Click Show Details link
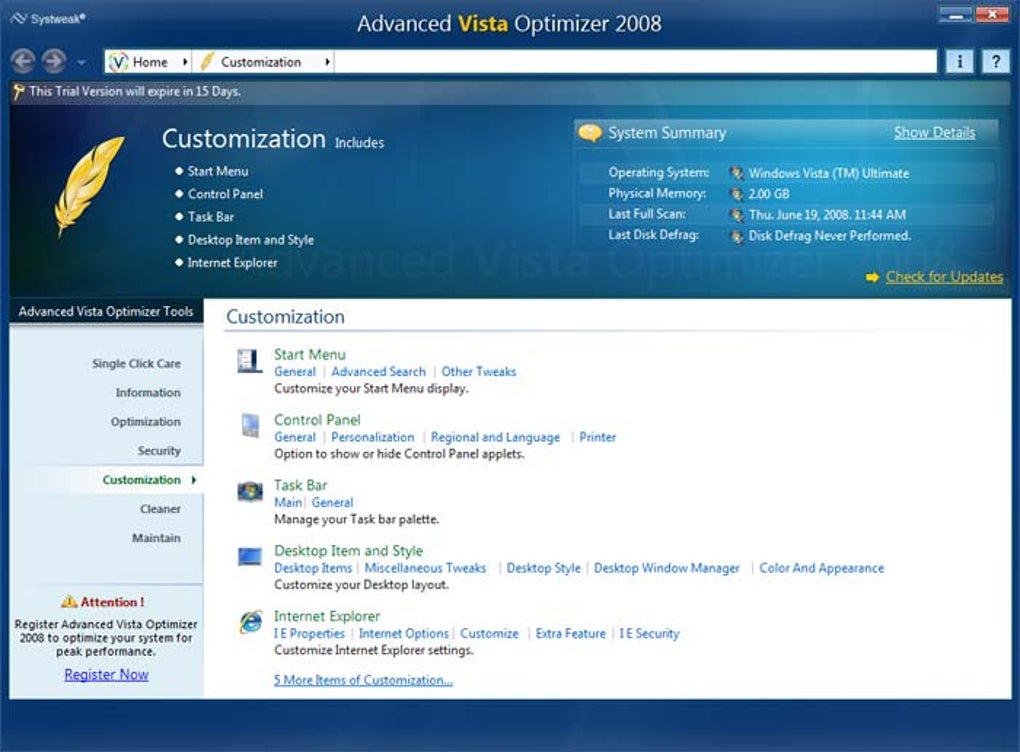This screenshot has height=752, width=1020. click(934, 133)
